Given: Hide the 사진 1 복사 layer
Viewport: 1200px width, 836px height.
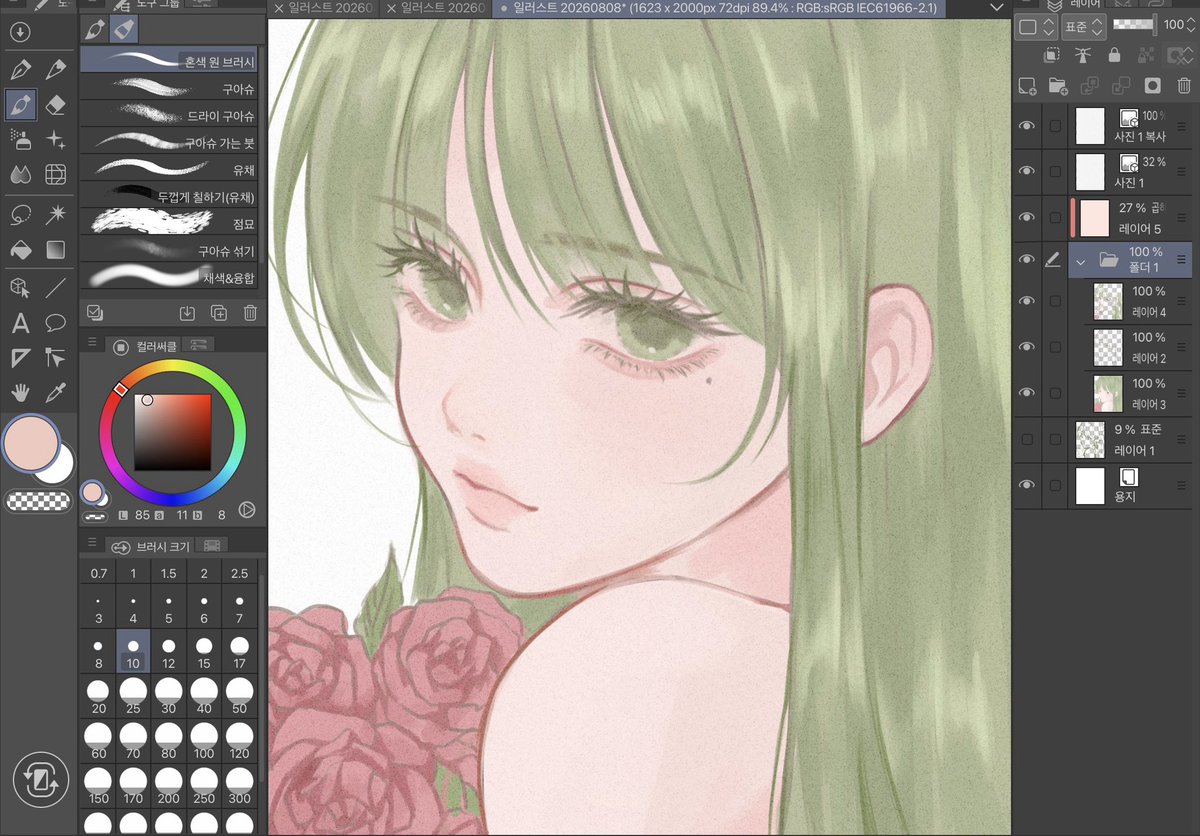Looking at the screenshot, I should tap(1026, 126).
